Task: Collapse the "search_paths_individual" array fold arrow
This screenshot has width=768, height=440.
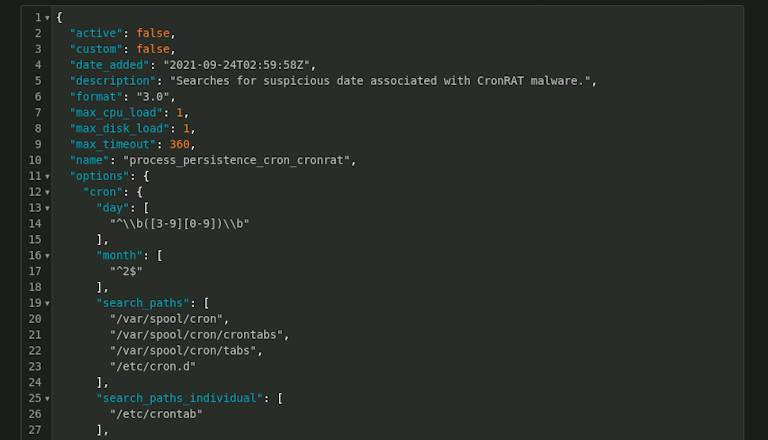Action: click(x=48, y=398)
